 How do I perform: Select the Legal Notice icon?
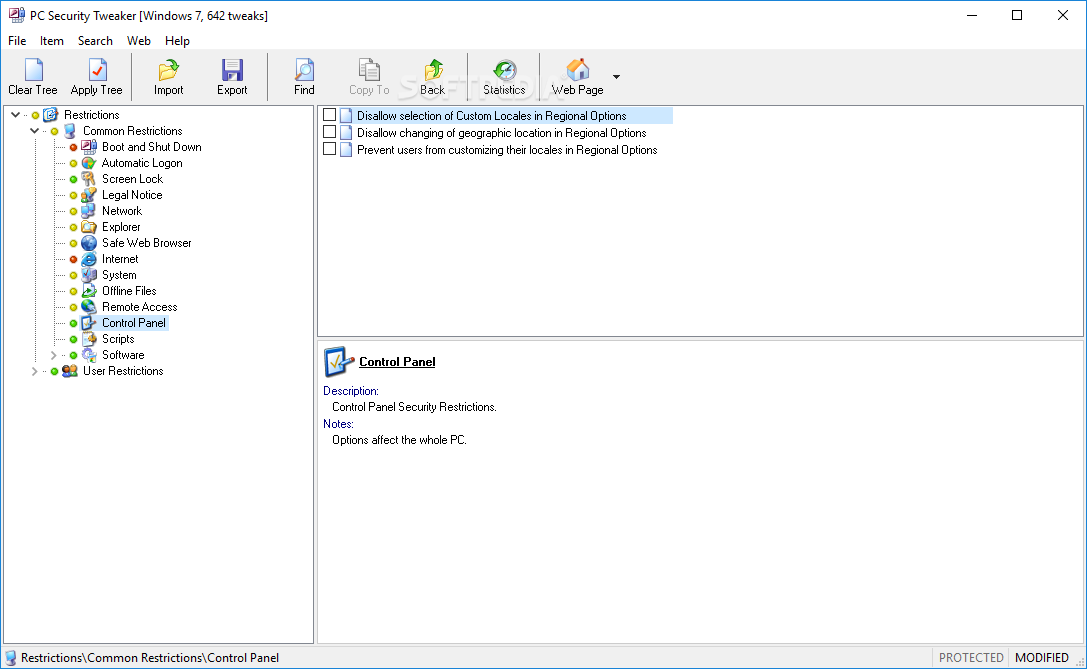tap(89, 195)
